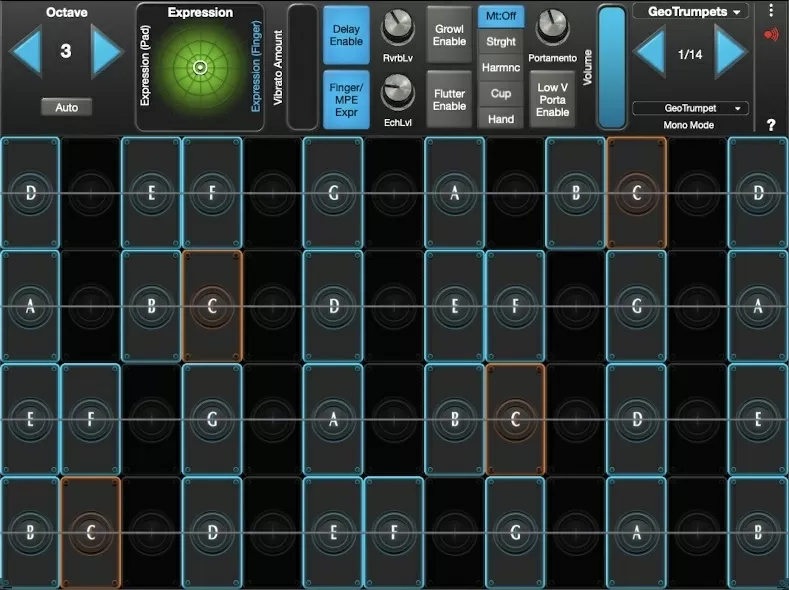The image size is (789, 590).
Task: Play the A pad in third row
Action: click(x=333, y=419)
